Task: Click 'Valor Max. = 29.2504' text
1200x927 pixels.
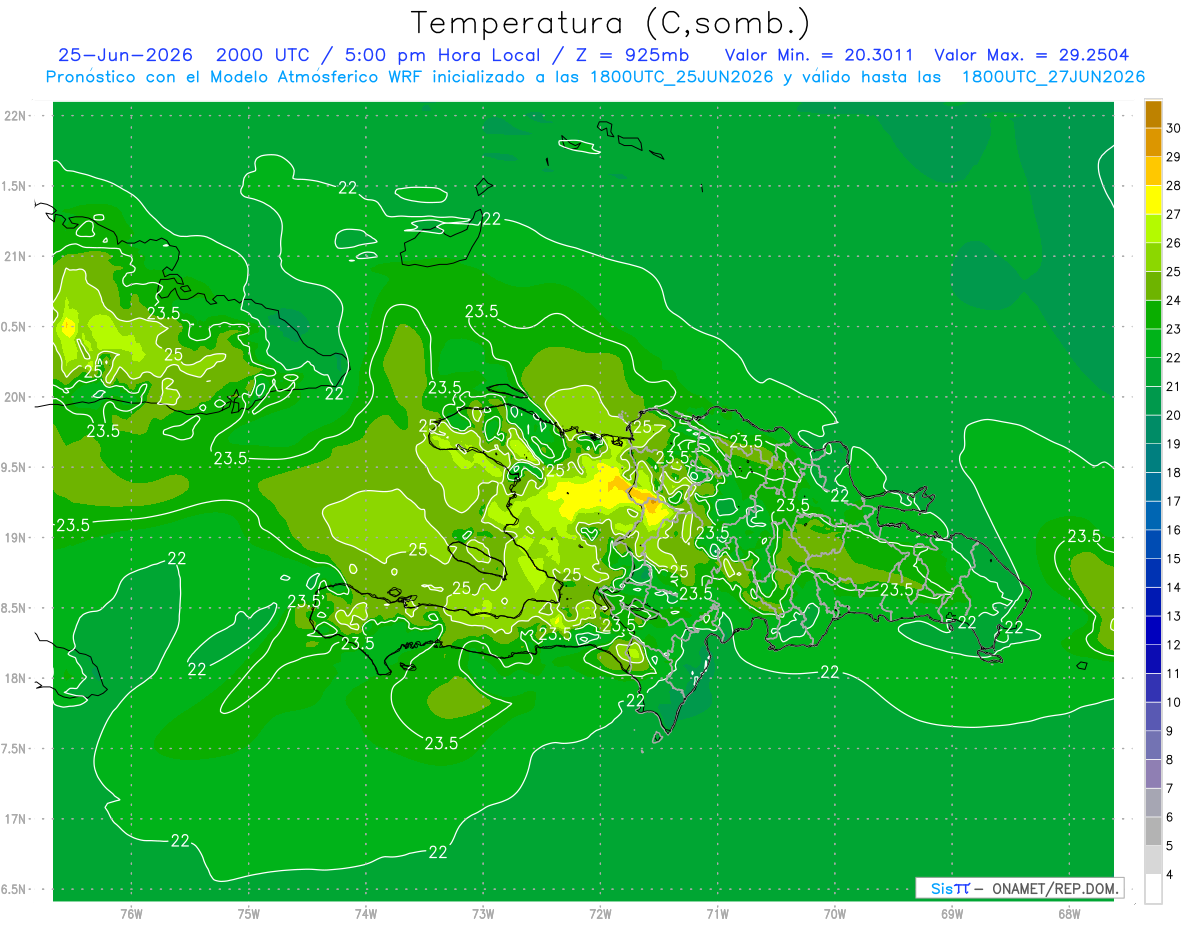Action: point(1032,56)
